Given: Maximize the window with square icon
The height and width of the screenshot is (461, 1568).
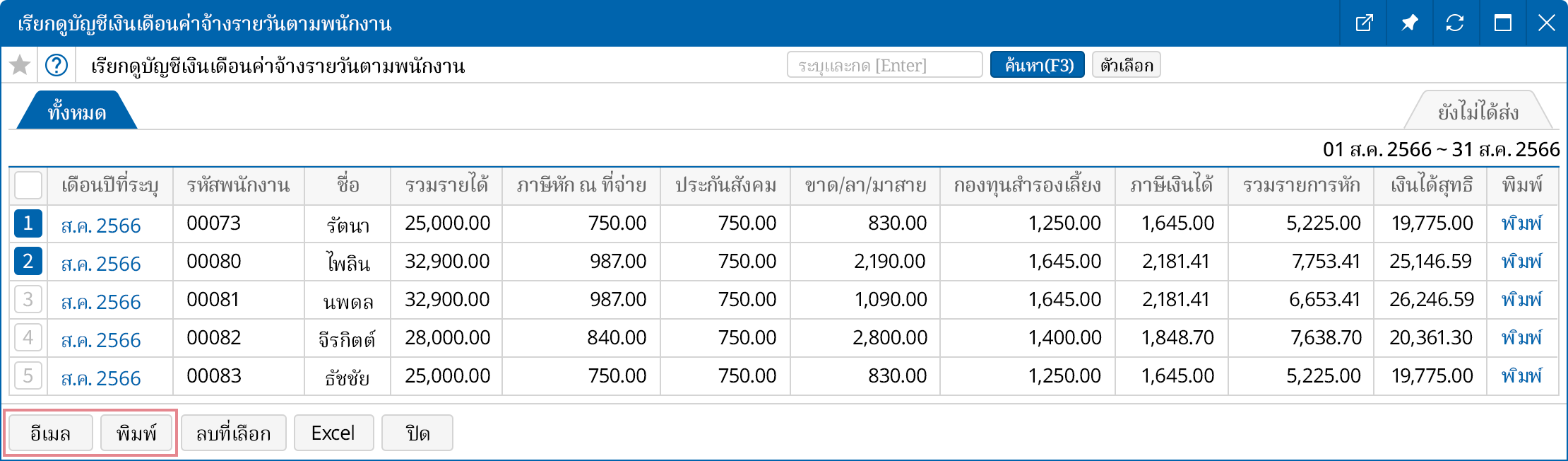Looking at the screenshot, I should [x=1502, y=23].
